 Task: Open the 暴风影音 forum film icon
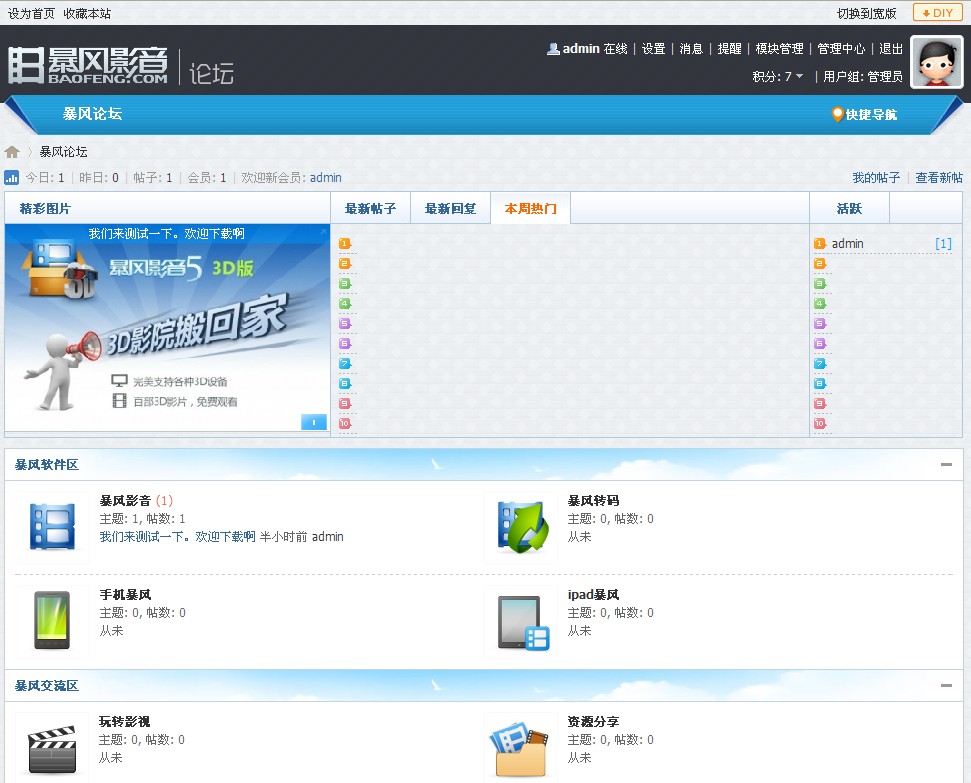(53, 527)
